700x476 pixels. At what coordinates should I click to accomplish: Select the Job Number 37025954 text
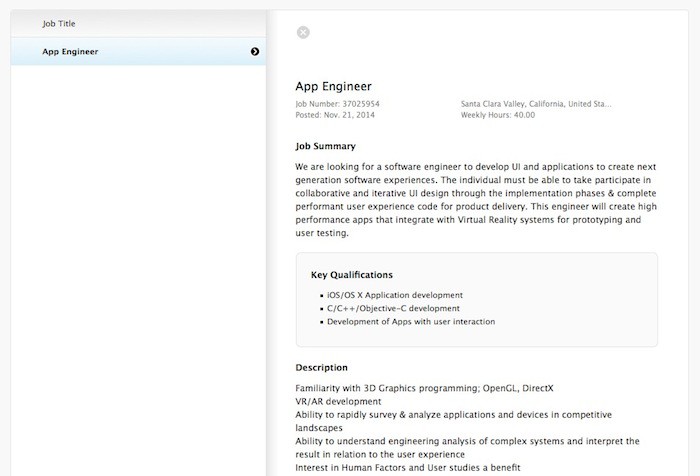(338, 103)
